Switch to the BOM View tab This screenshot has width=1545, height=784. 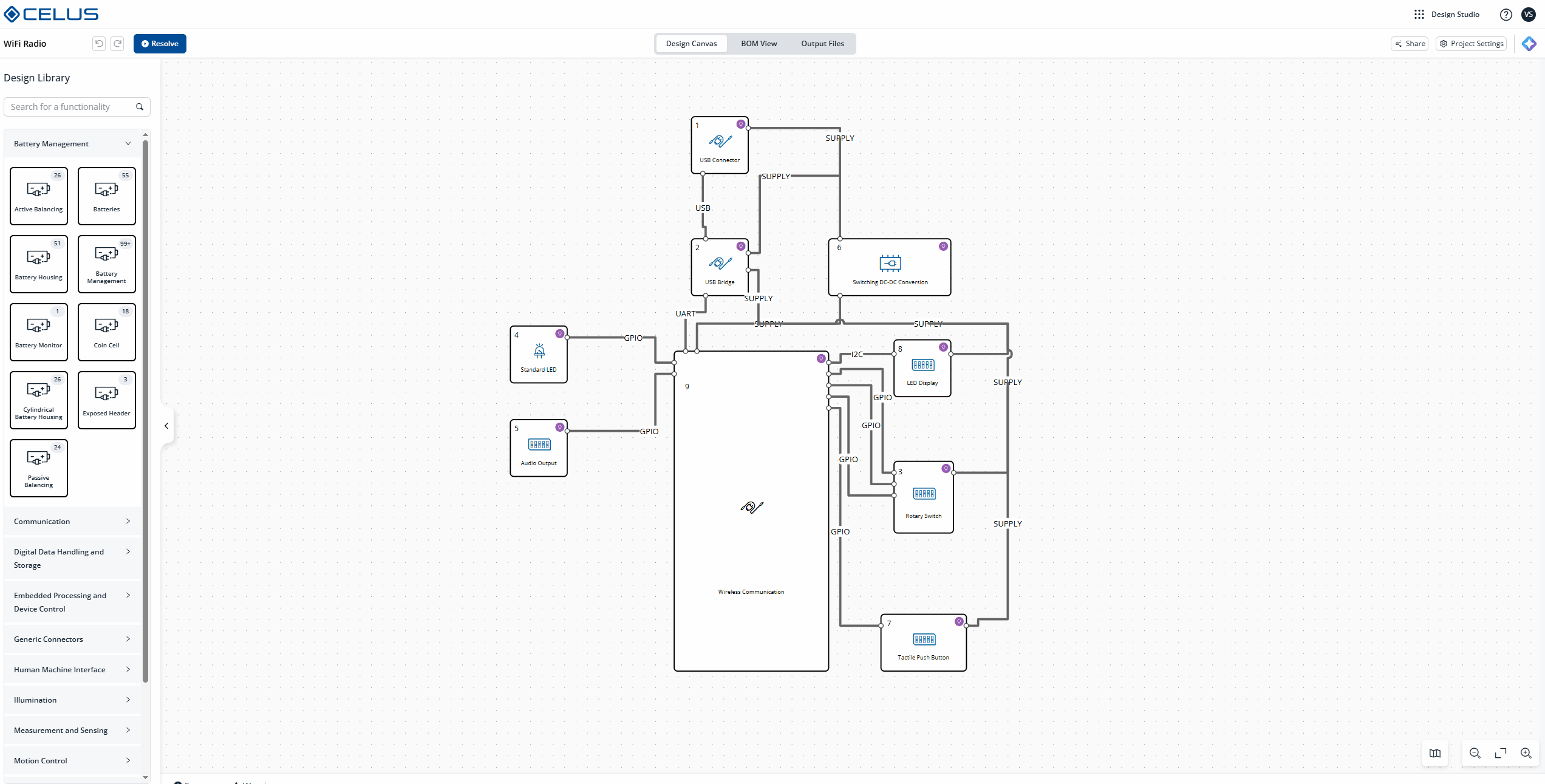pyautogui.click(x=759, y=44)
